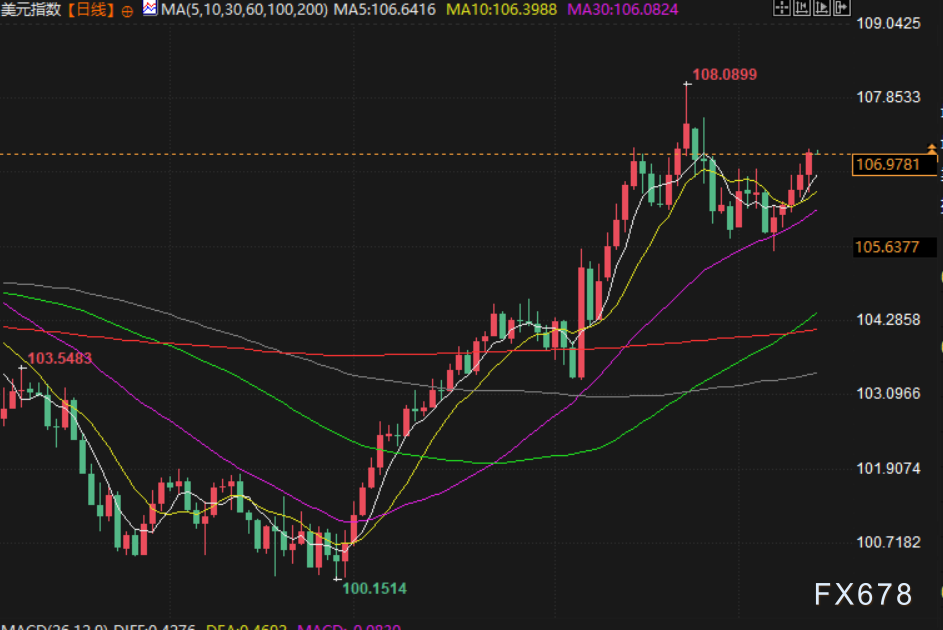Click the MA10:106.3988 readout
This screenshot has height=630, width=943.
pos(502,10)
